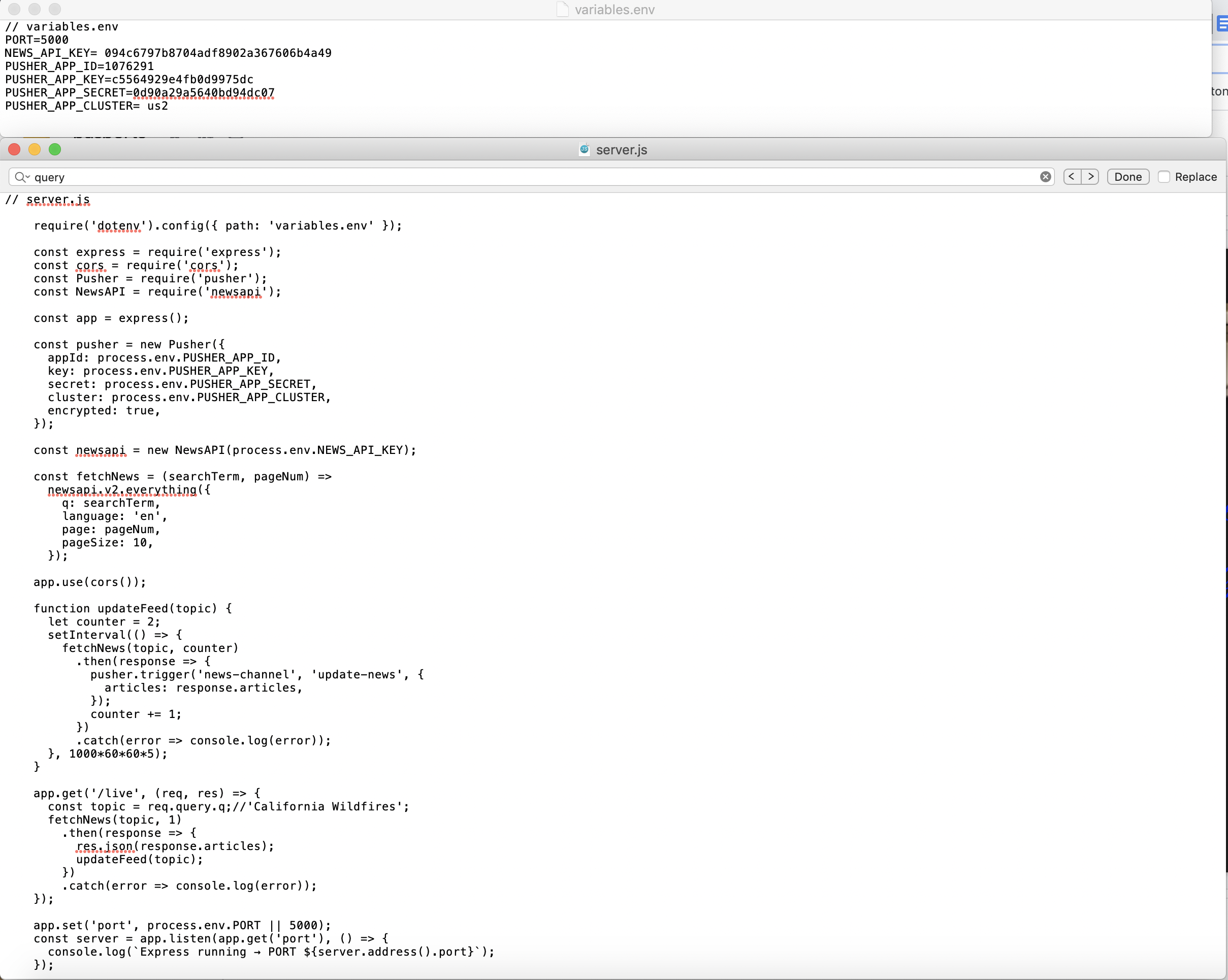The image size is (1228, 980).
Task: Click the variables.env file icon in title
Action: 562,10
